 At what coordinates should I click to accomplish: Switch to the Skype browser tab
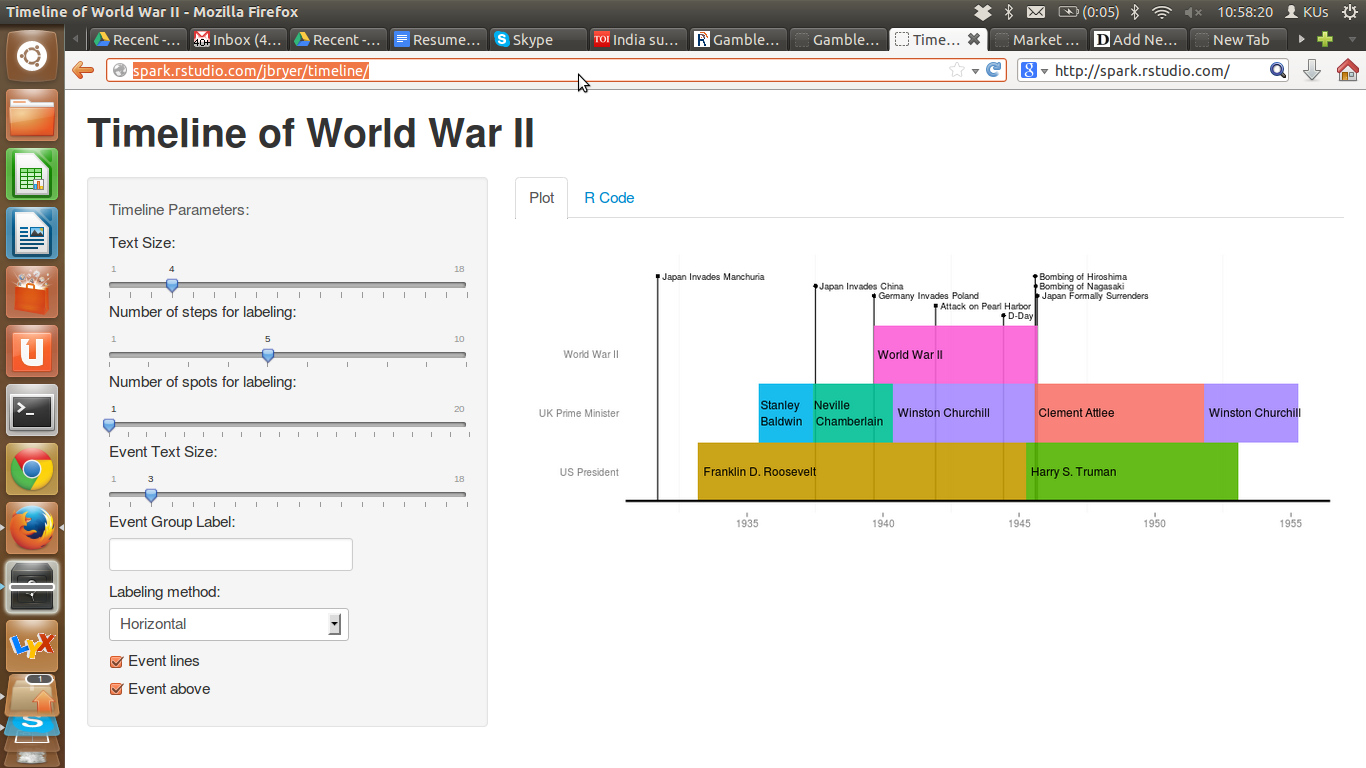pos(539,40)
